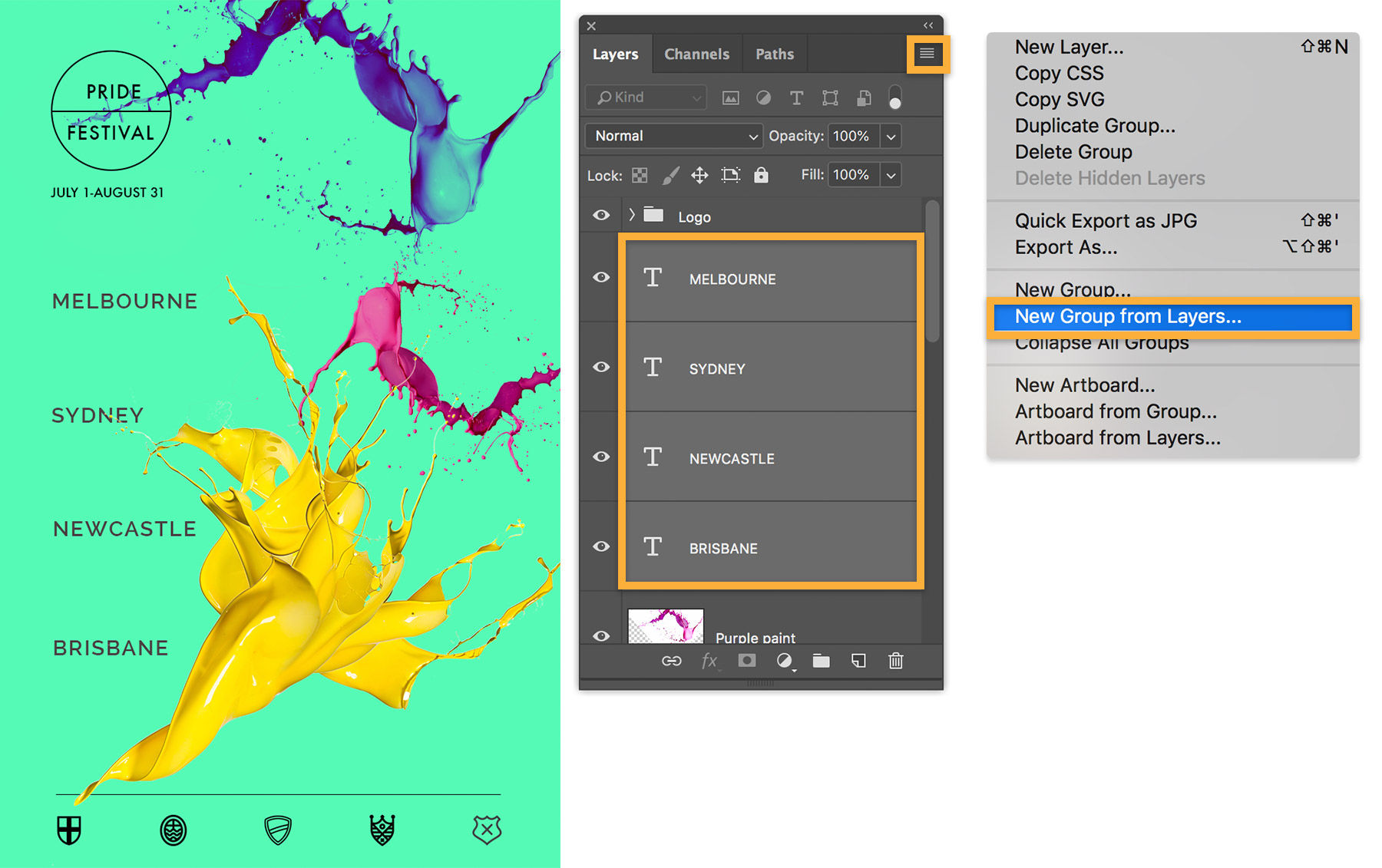Toggle the Purple paint layer visibility

(600, 635)
